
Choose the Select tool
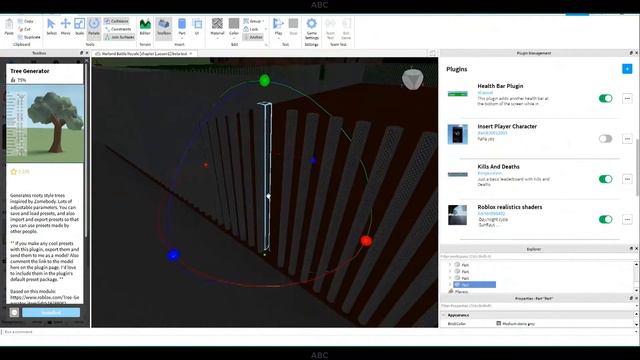pyautogui.click(x=51, y=27)
